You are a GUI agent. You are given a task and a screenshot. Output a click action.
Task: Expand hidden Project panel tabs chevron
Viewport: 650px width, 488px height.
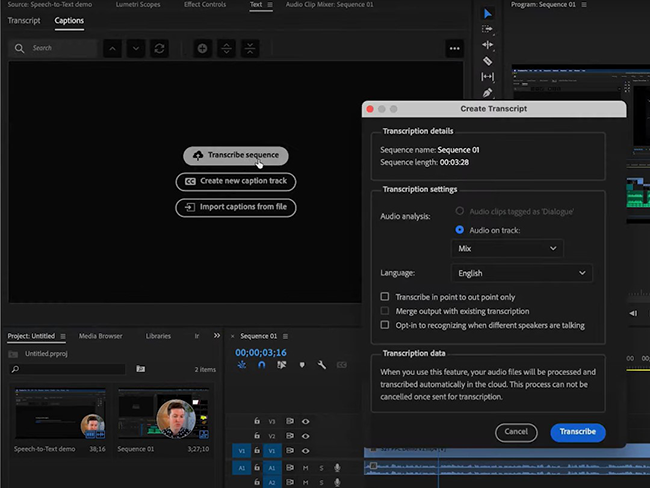pyautogui.click(x=217, y=336)
